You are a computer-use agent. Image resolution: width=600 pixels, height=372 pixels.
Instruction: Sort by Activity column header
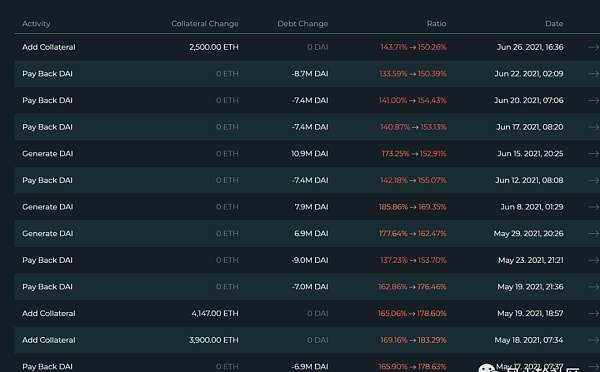[x=36, y=24]
